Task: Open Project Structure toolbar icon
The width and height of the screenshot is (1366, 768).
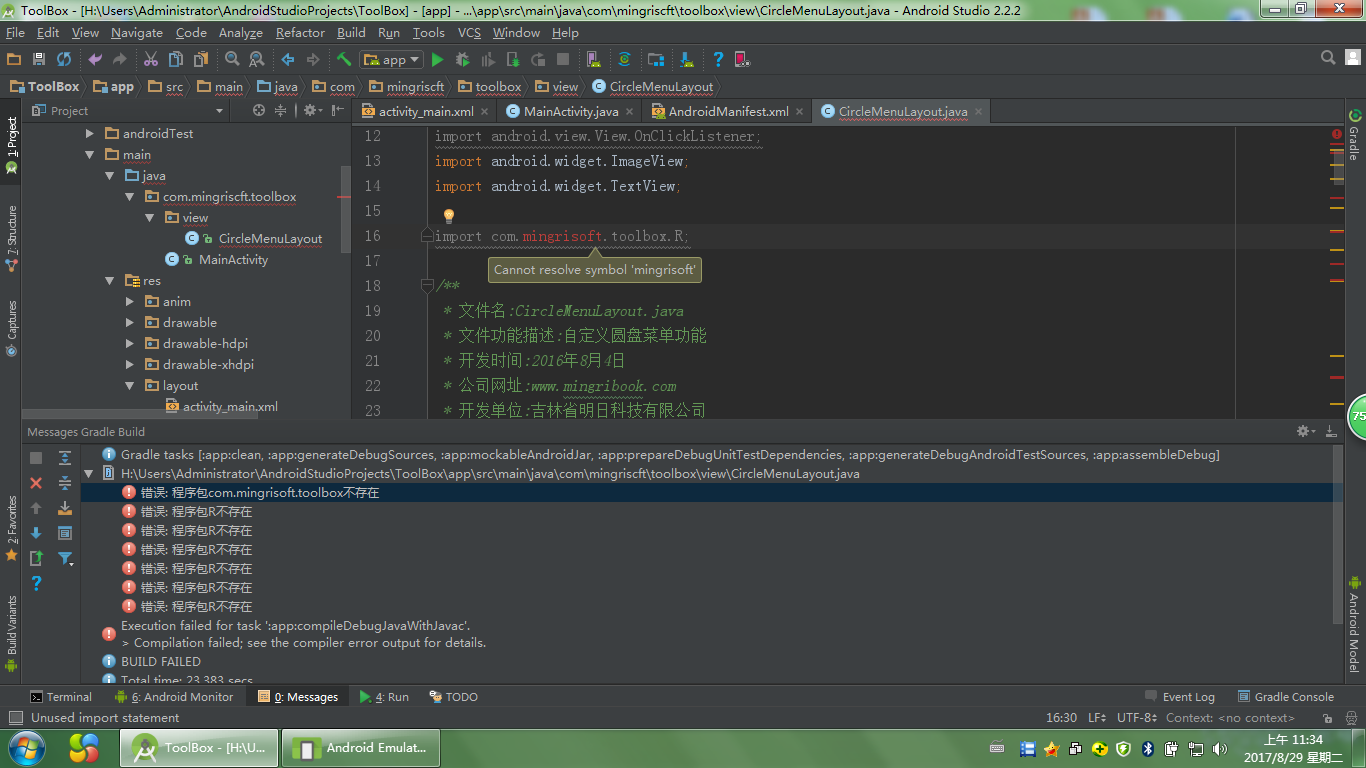Action: click(656, 60)
